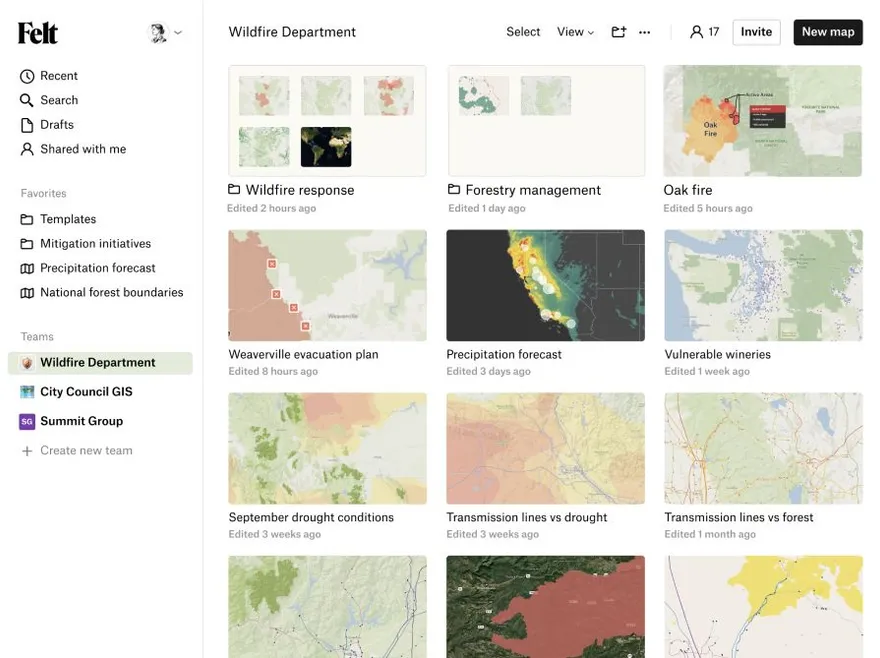
Task: Open the user avatar profile menu
Action: point(158,33)
